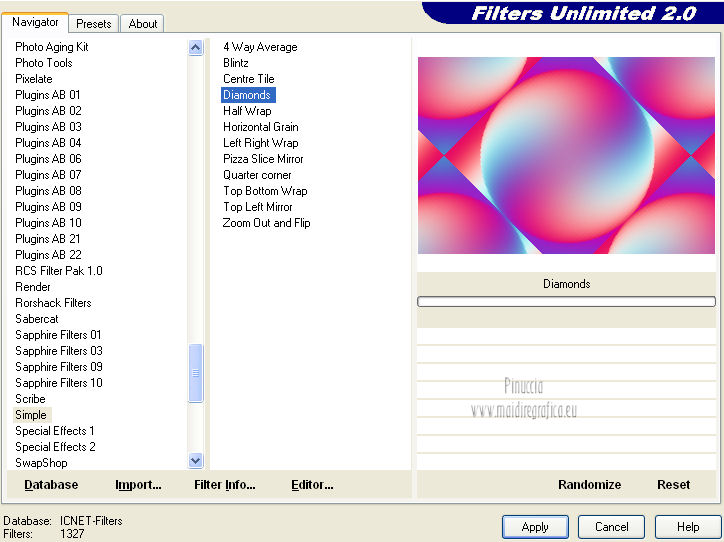
Task: Select Sapphire Filters 03 category
Action: pos(59,351)
